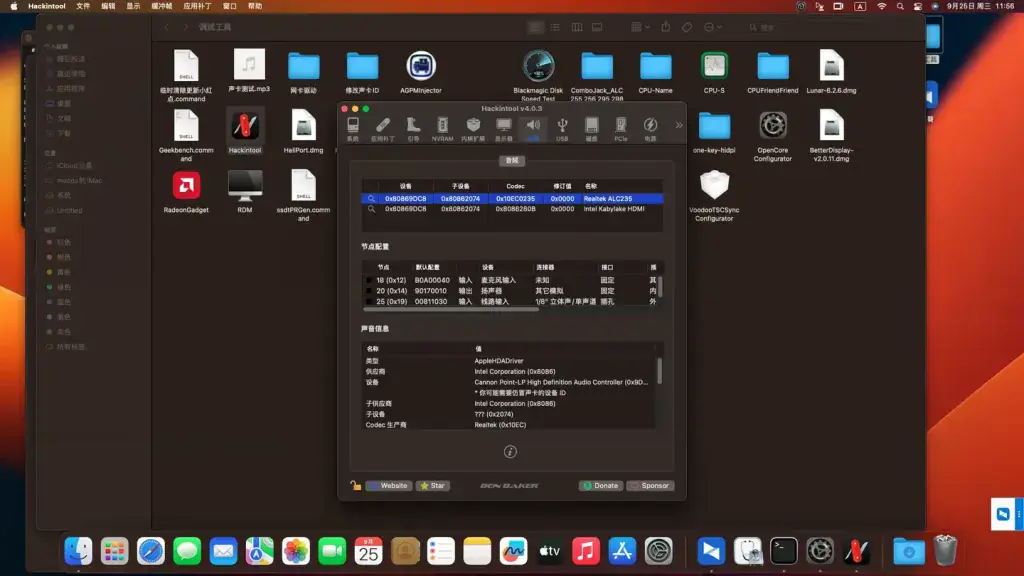Open the kernel extensions shield icon
The width and height of the screenshot is (1024, 576).
[x=473, y=129]
